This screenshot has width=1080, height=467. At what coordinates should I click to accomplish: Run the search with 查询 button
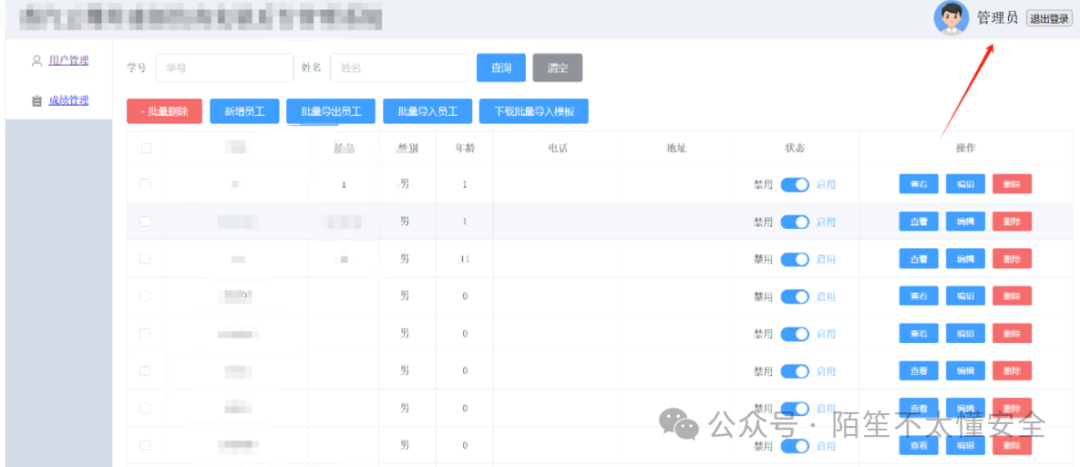(501, 68)
